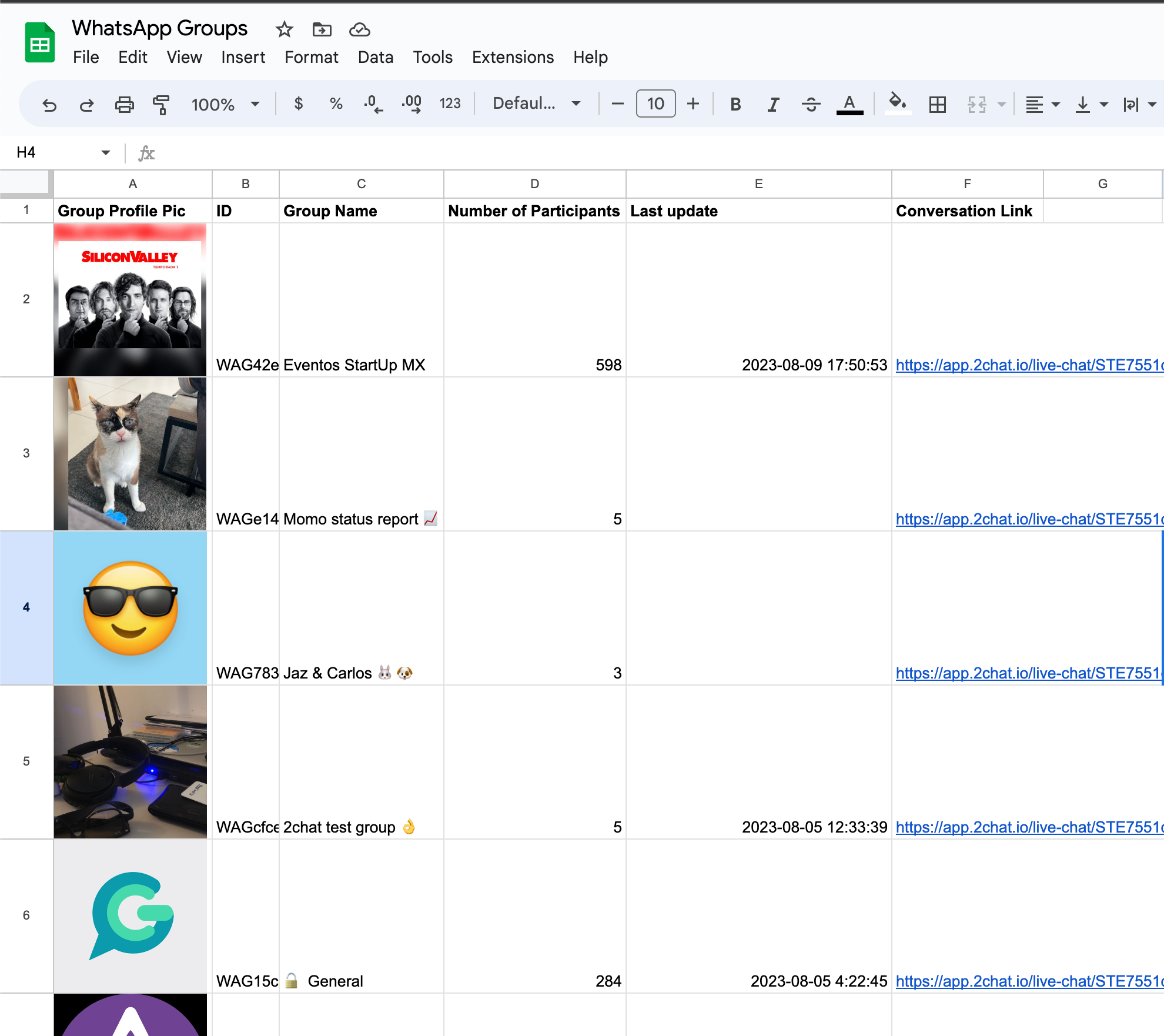
Task: Select the sunglasses emoji profile picture
Action: [130, 608]
